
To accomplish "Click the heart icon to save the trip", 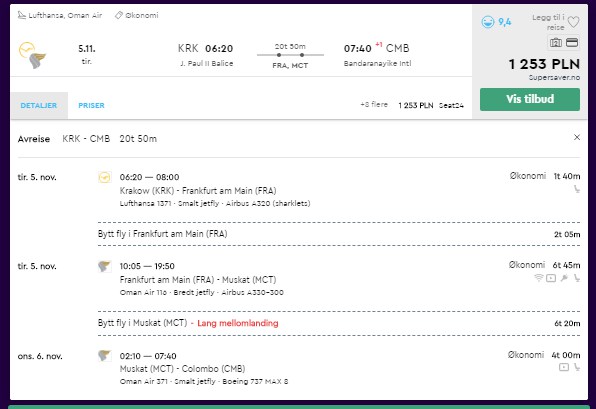I will point(573,22).
